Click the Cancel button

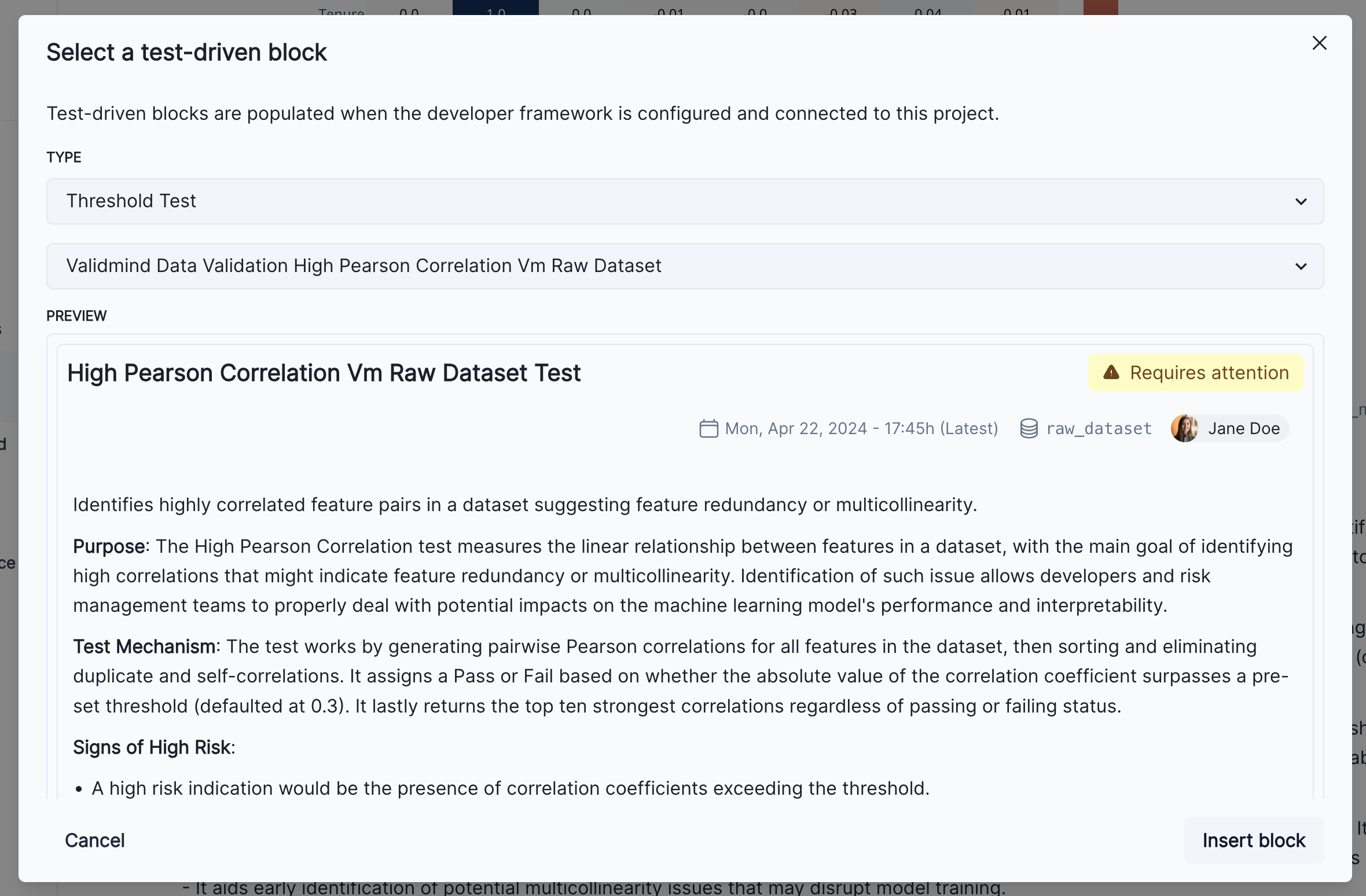[95, 840]
